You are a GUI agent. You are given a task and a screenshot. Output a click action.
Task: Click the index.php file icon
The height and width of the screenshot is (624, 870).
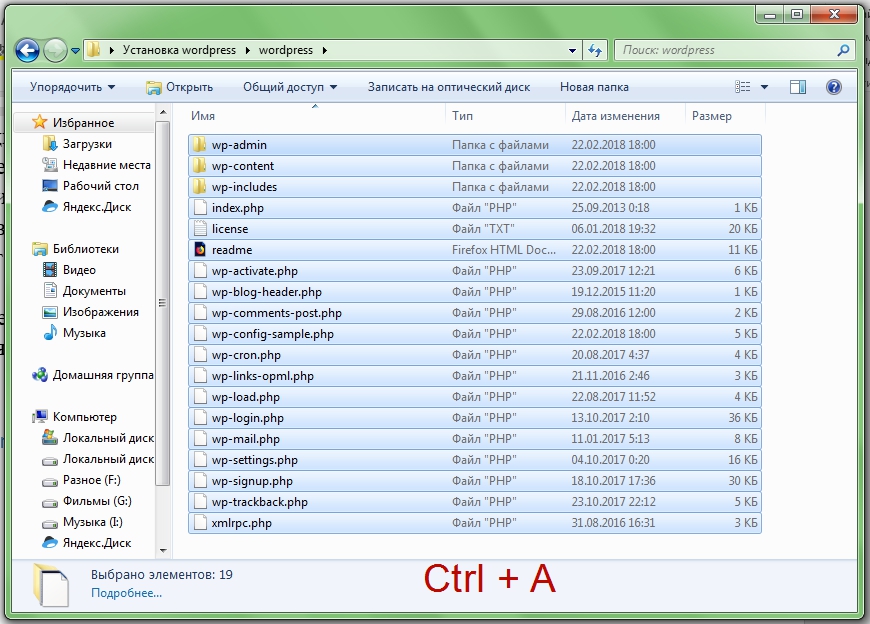click(x=200, y=208)
